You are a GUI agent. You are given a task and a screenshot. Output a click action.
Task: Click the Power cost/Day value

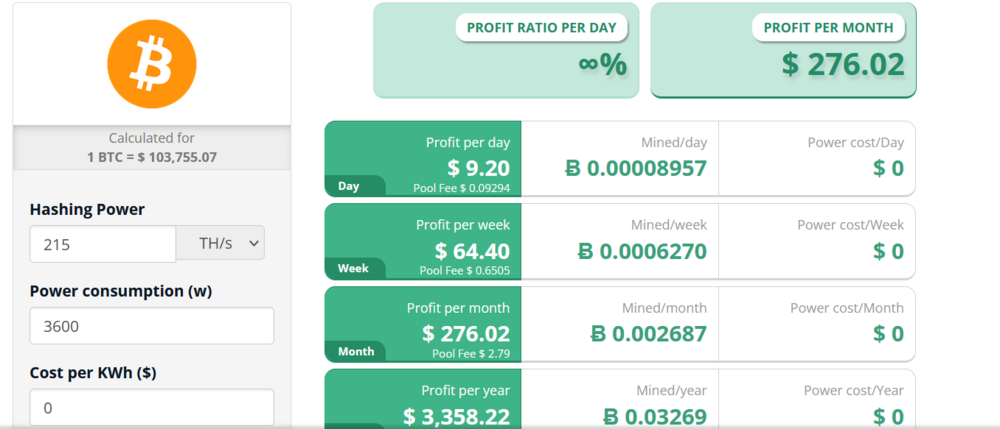[888, 168]
